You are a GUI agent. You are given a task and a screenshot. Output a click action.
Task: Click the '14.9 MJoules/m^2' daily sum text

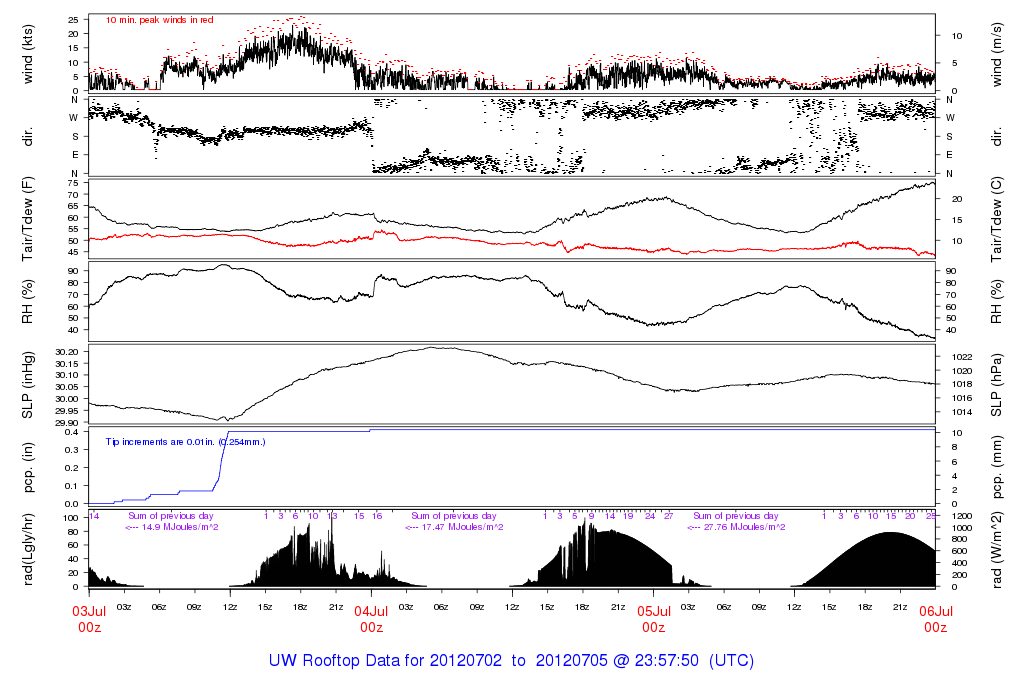click(x=180, y=527)
